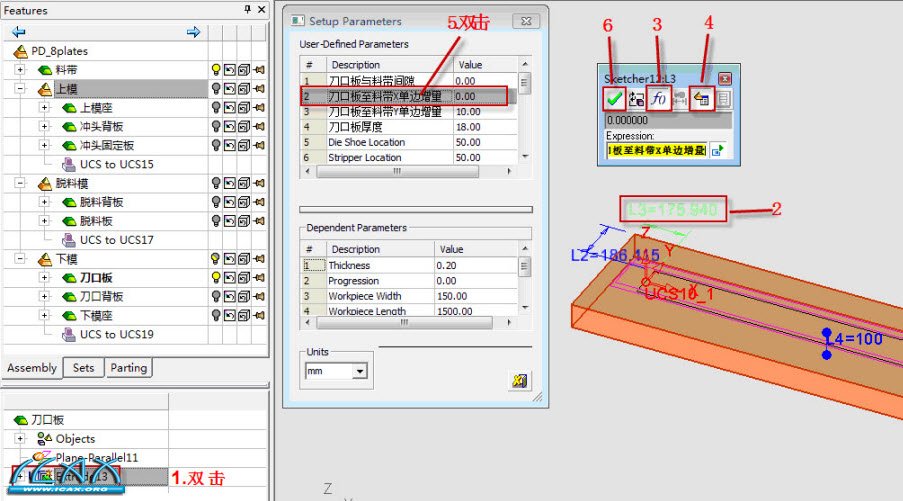The image size is (903, 501).
Task: Expand the 料带 tree node
Action: (20, 70)
